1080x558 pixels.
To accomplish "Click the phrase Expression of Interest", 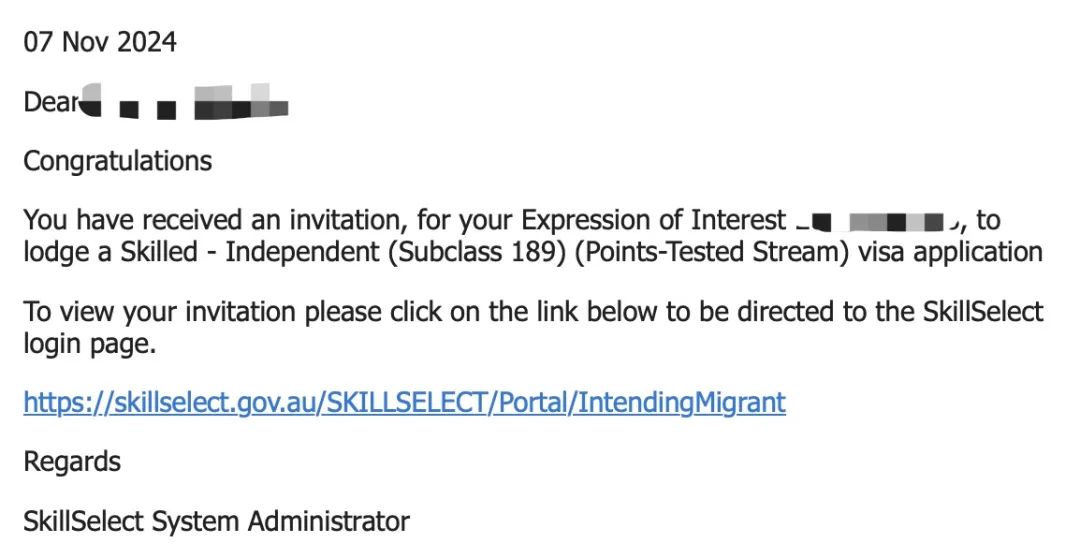I will pos(653,221).
